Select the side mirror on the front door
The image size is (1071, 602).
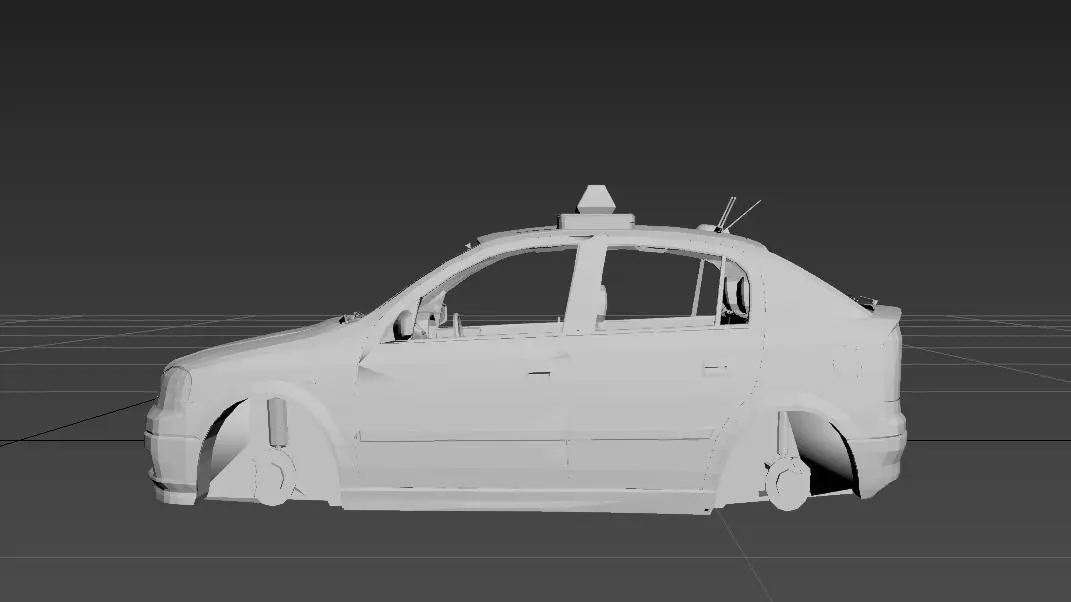pyautogui.click(x=403, y=325)
